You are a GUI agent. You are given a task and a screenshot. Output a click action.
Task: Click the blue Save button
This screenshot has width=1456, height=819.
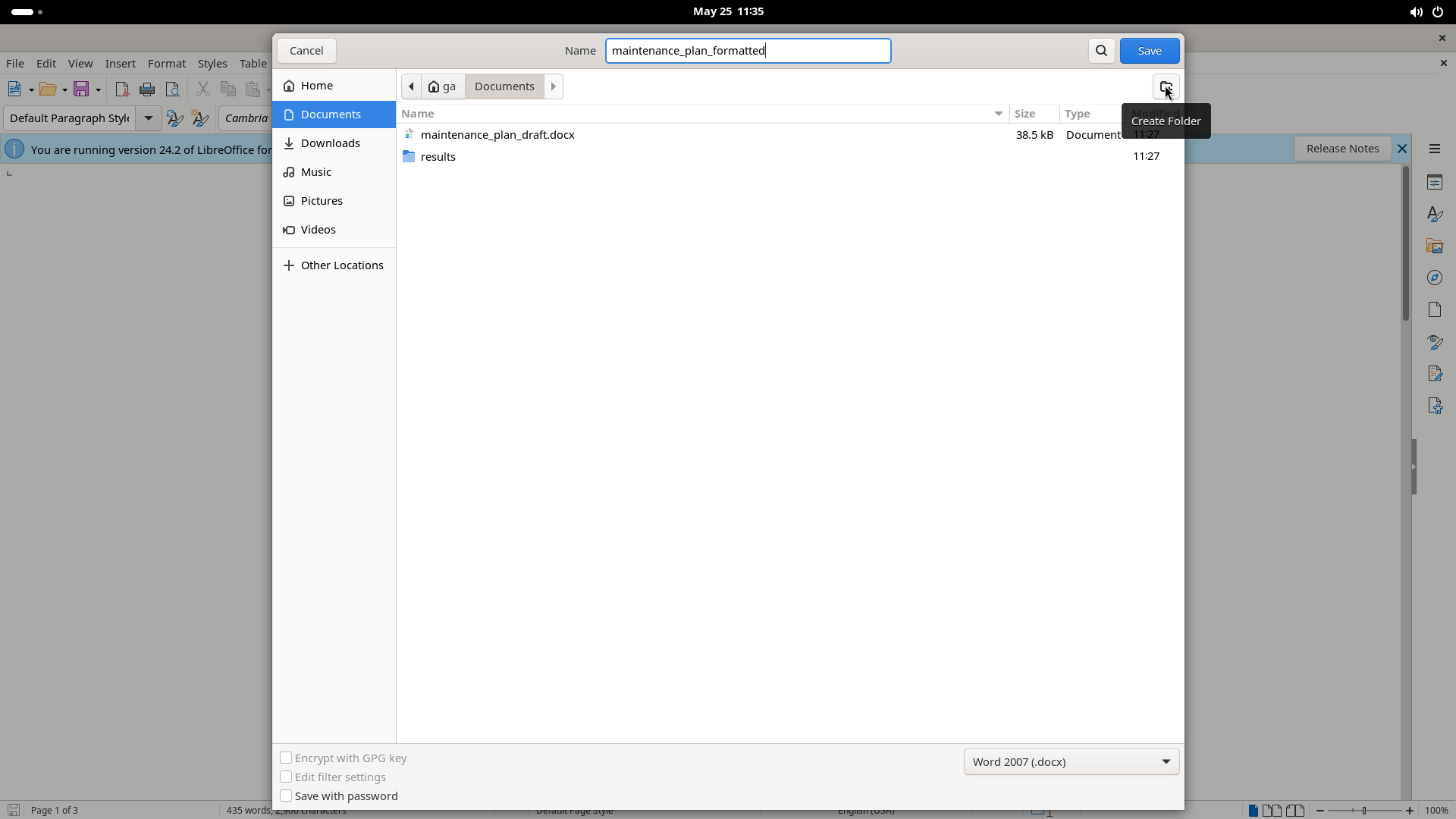pos(1150,51)
